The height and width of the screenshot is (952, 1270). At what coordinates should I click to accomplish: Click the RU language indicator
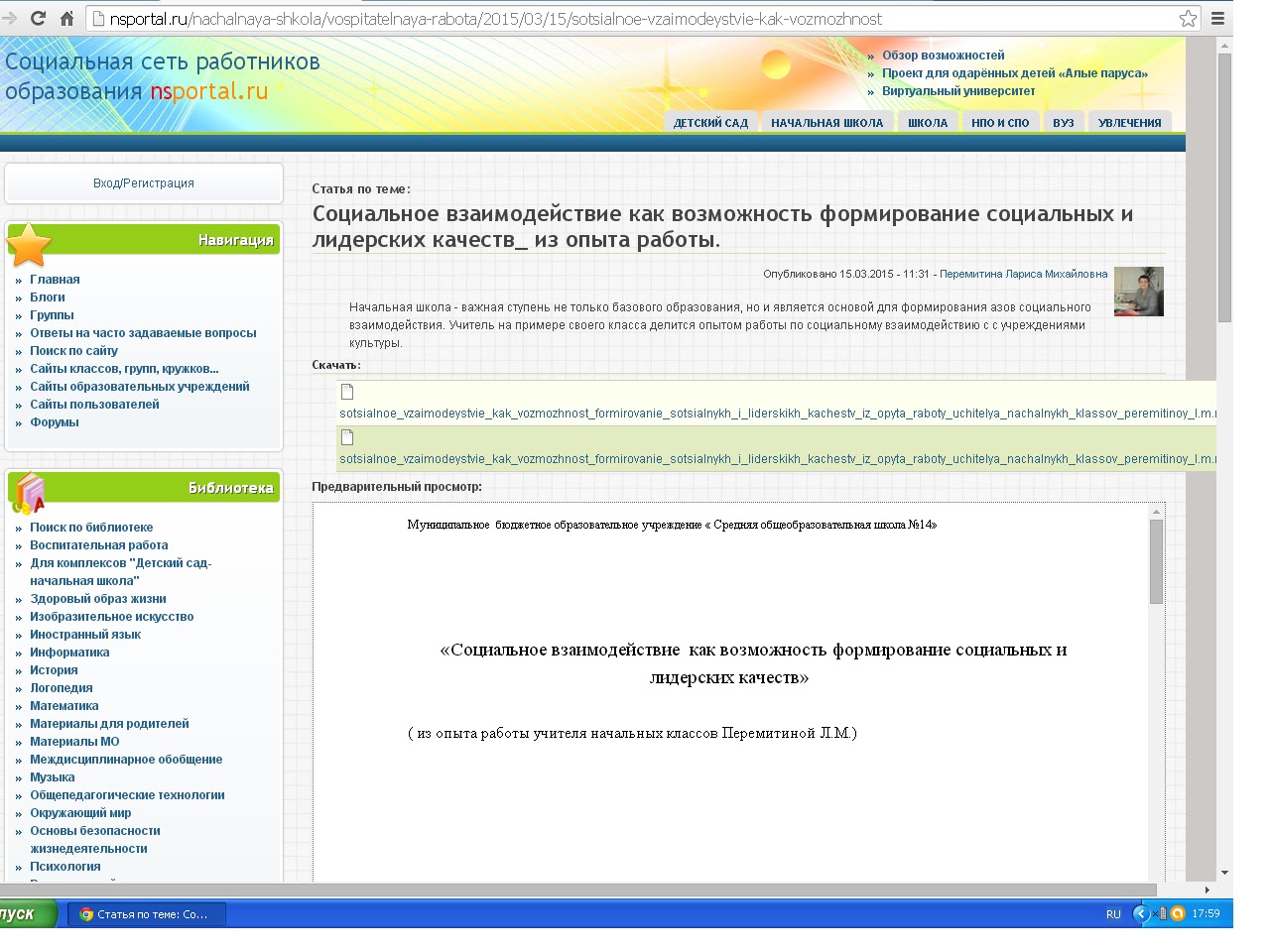(x=1113, y=914)
